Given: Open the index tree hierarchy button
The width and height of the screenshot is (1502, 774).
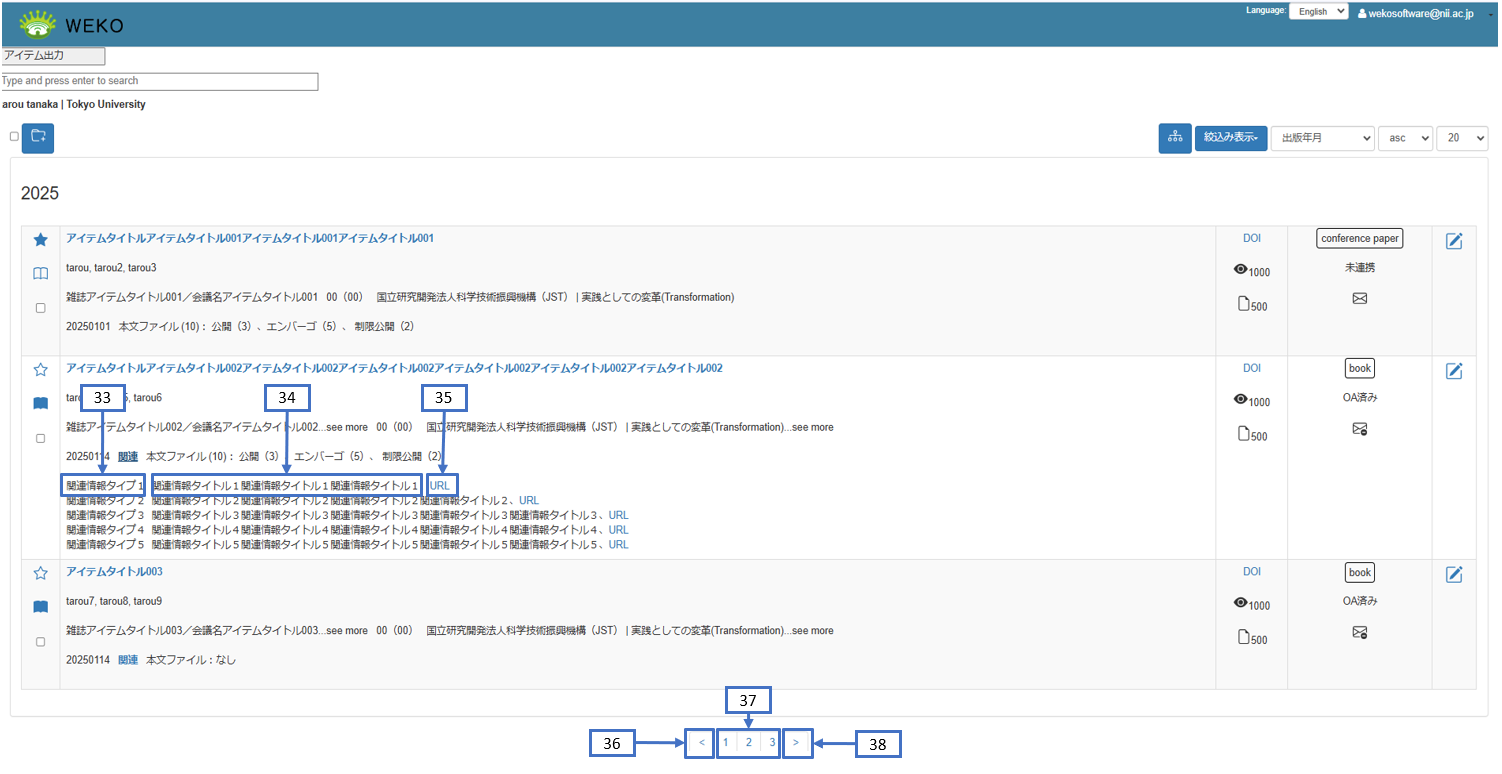Looking at the screenshot, I should (1174, 138).
